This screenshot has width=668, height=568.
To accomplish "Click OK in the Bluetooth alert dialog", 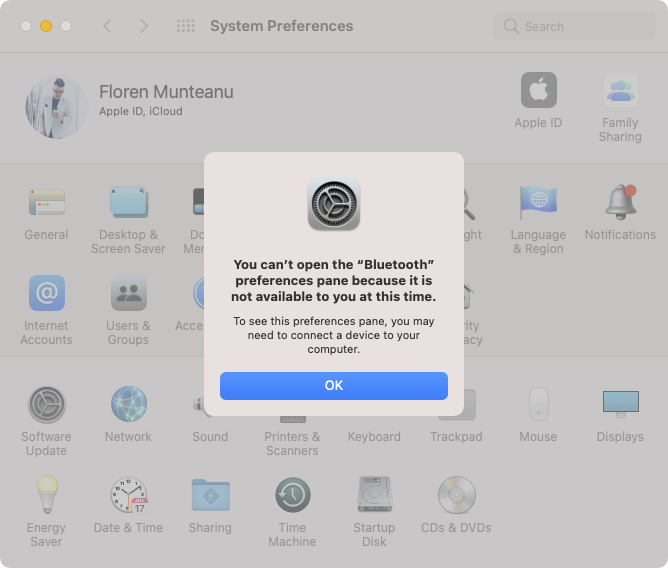I will (x=334, y=386).
